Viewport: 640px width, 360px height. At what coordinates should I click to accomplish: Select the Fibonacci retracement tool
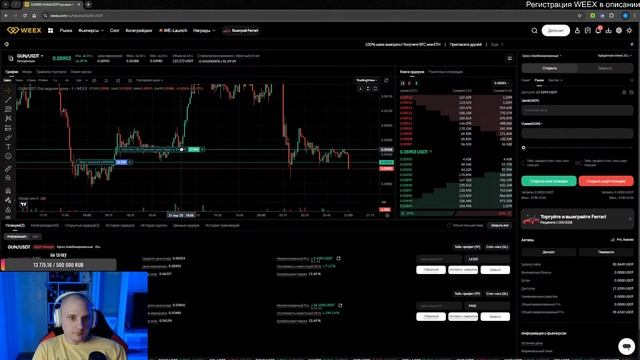8,109
